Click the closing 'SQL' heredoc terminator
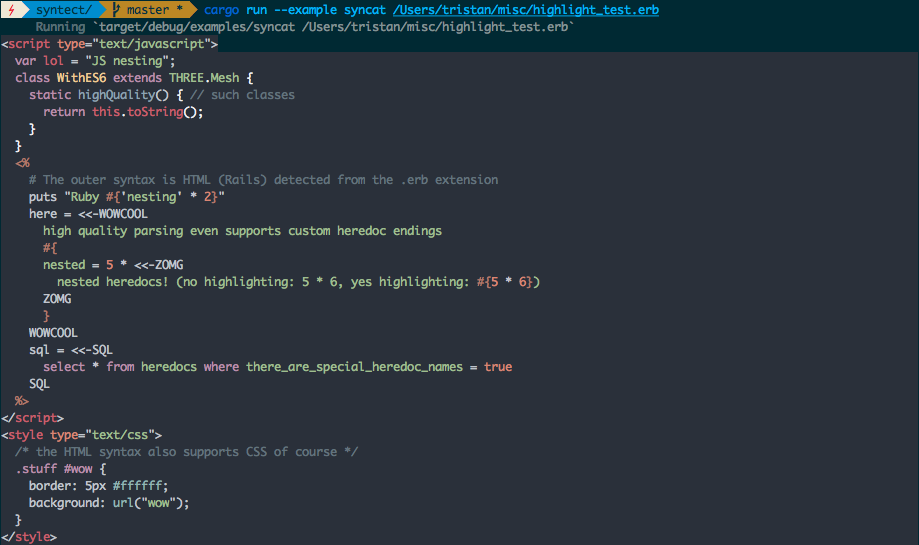Screen dimensions: 919x545 39,384
